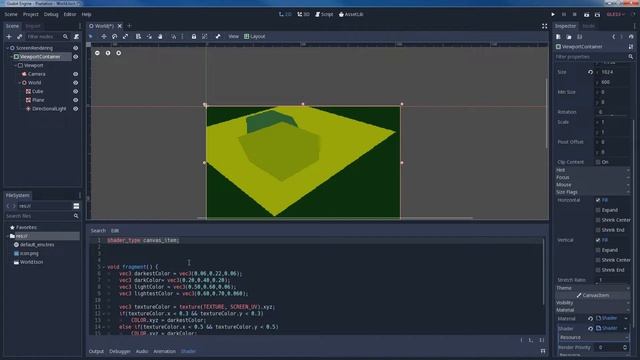Toggle visibility of ViewportContainer node
Screen dimensions: 640x360
point(76,57)
